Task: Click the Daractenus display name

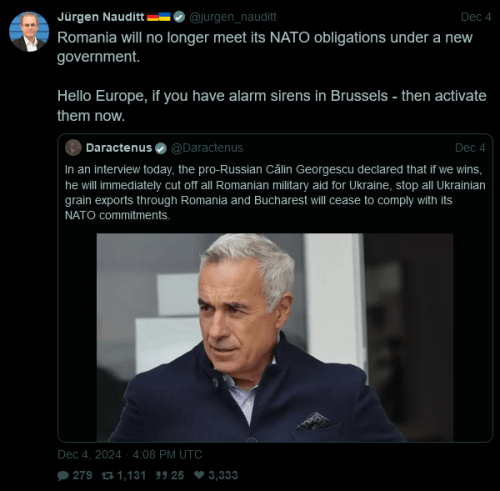Action: tap(119, 148)
